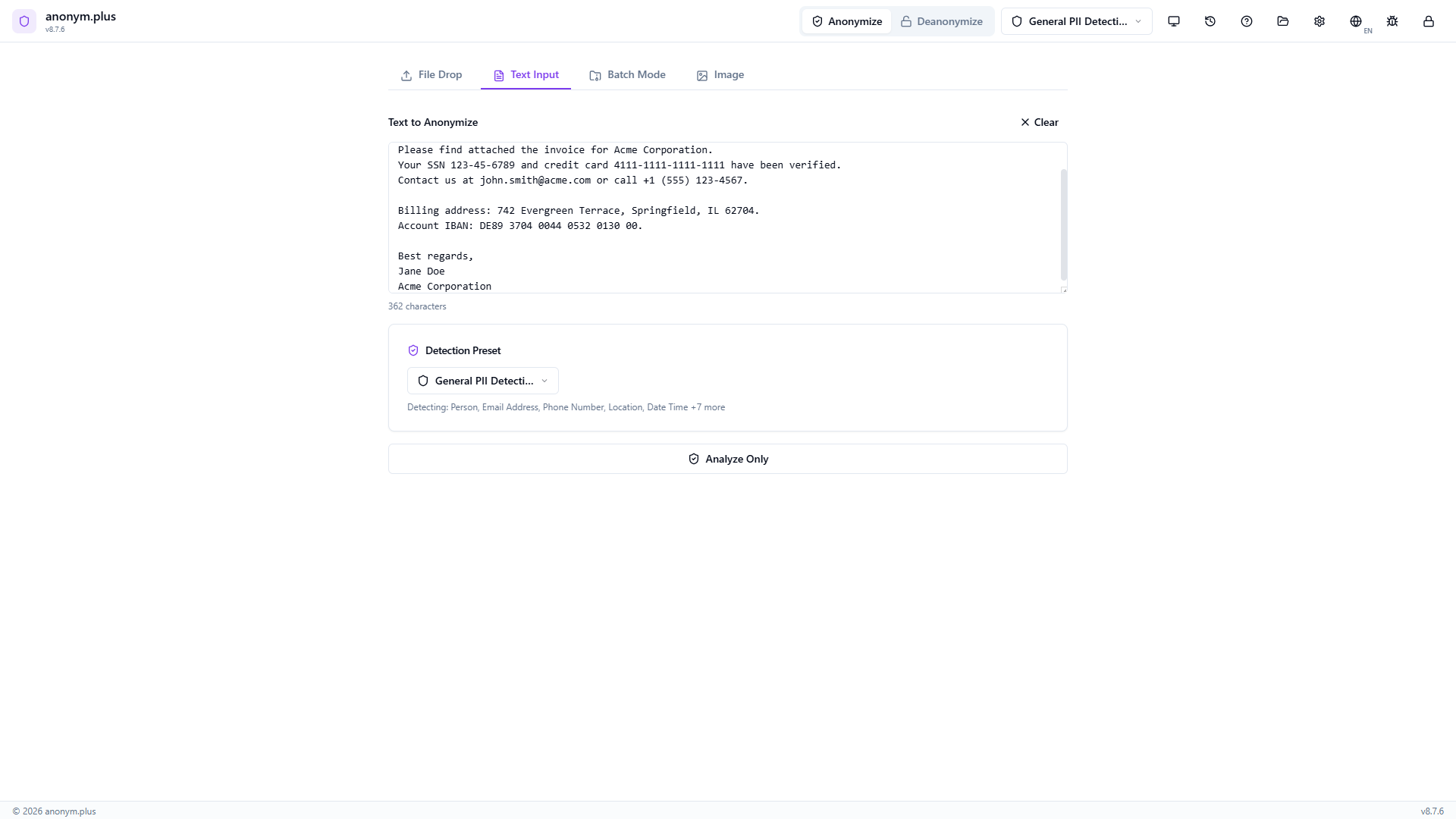Report a bug via the bug icon
The height and width of the screenshot is (819, 1456).
click(1392, 21)
